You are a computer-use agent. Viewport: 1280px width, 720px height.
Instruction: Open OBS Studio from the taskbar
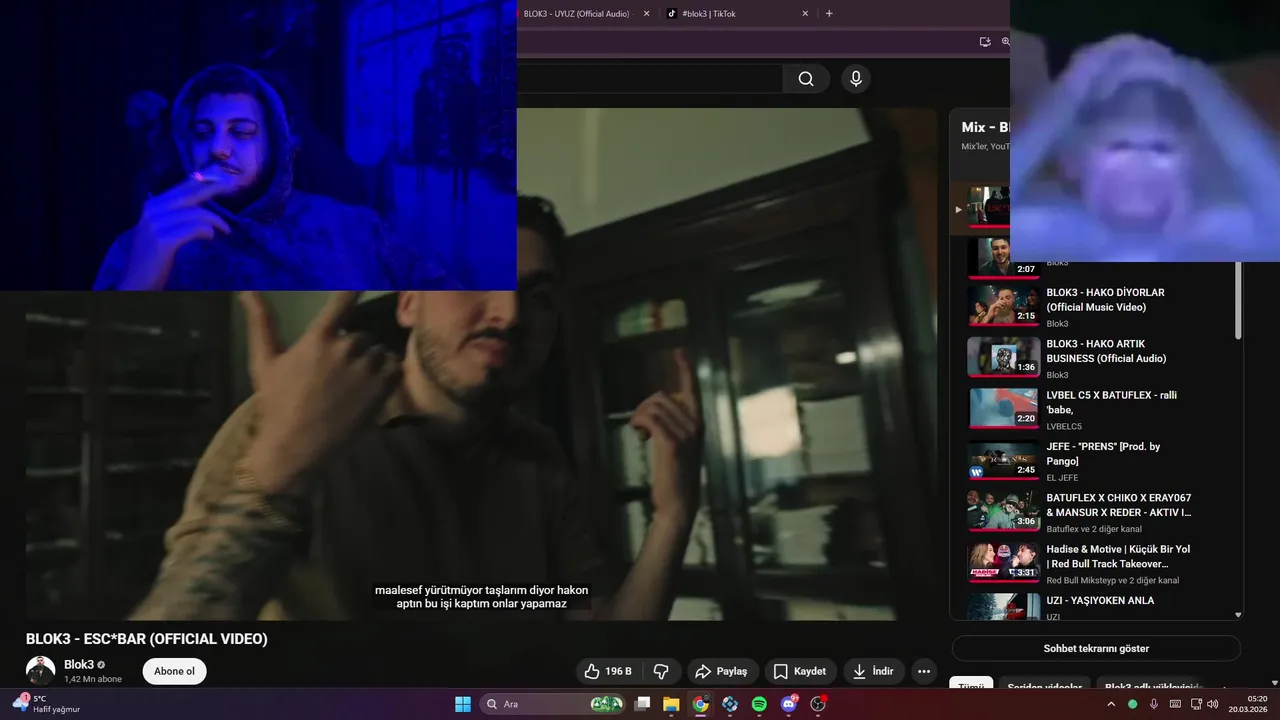tap(818, 704)
